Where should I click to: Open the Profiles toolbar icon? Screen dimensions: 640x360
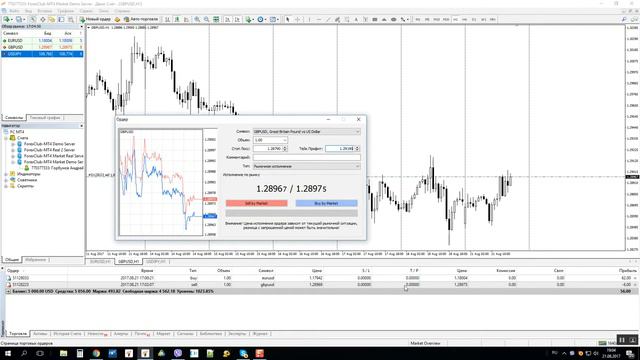[19, 19]
